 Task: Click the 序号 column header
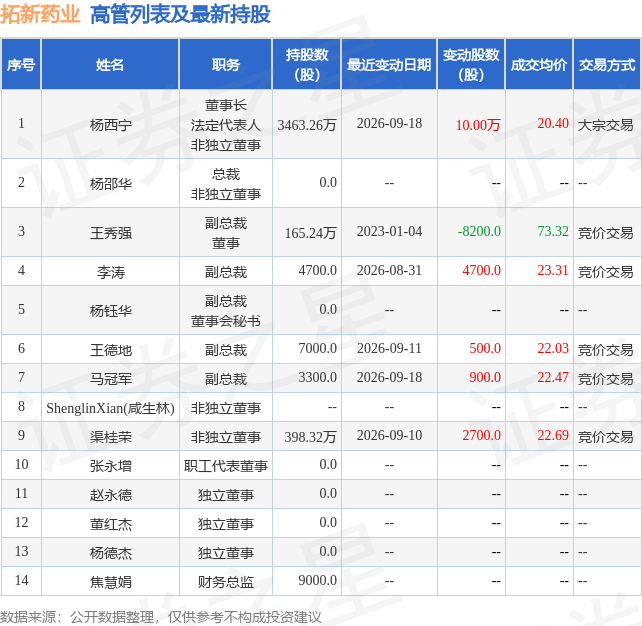[21, 65]
